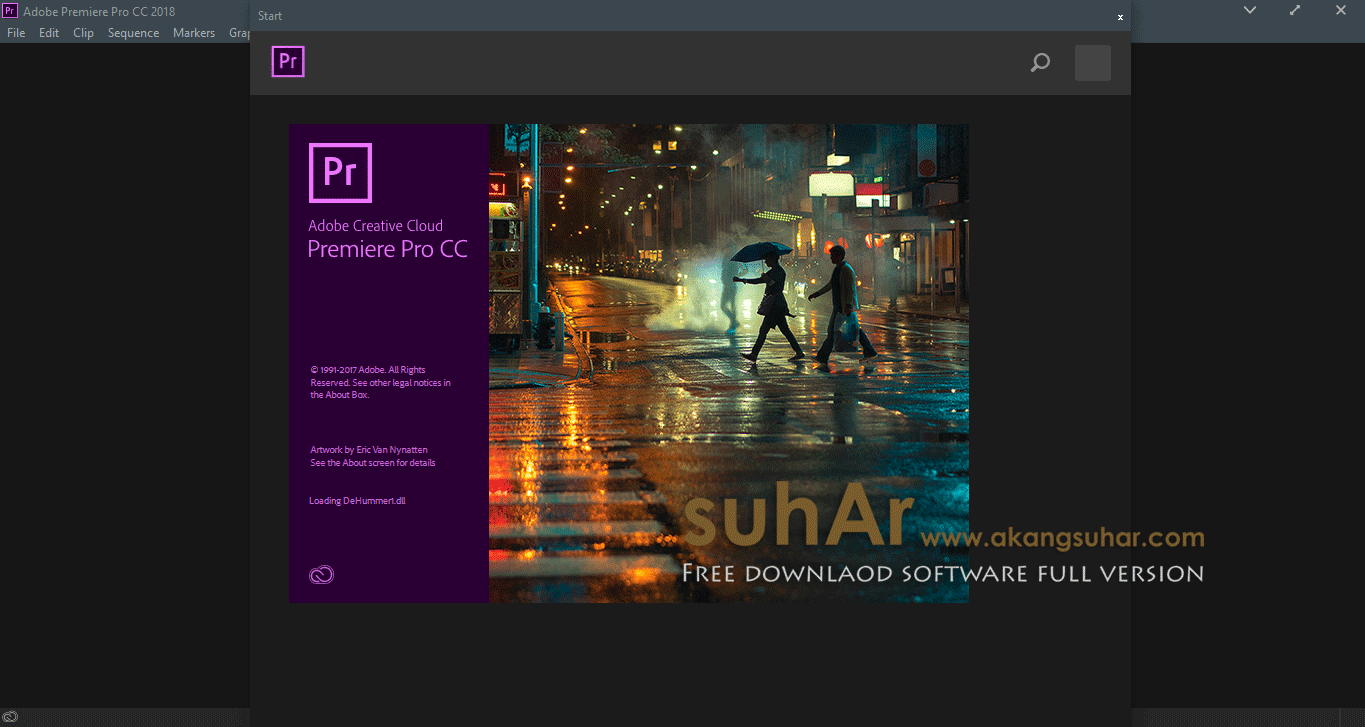Screen dimensions: 1365x727
Task: Click "See the About screen for details" text
Action: tap(373, 463)
